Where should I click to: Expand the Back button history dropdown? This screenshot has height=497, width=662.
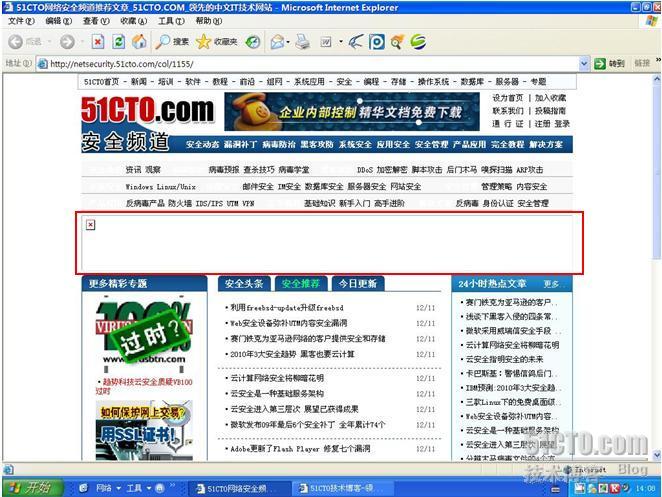(x=49, y=41)
